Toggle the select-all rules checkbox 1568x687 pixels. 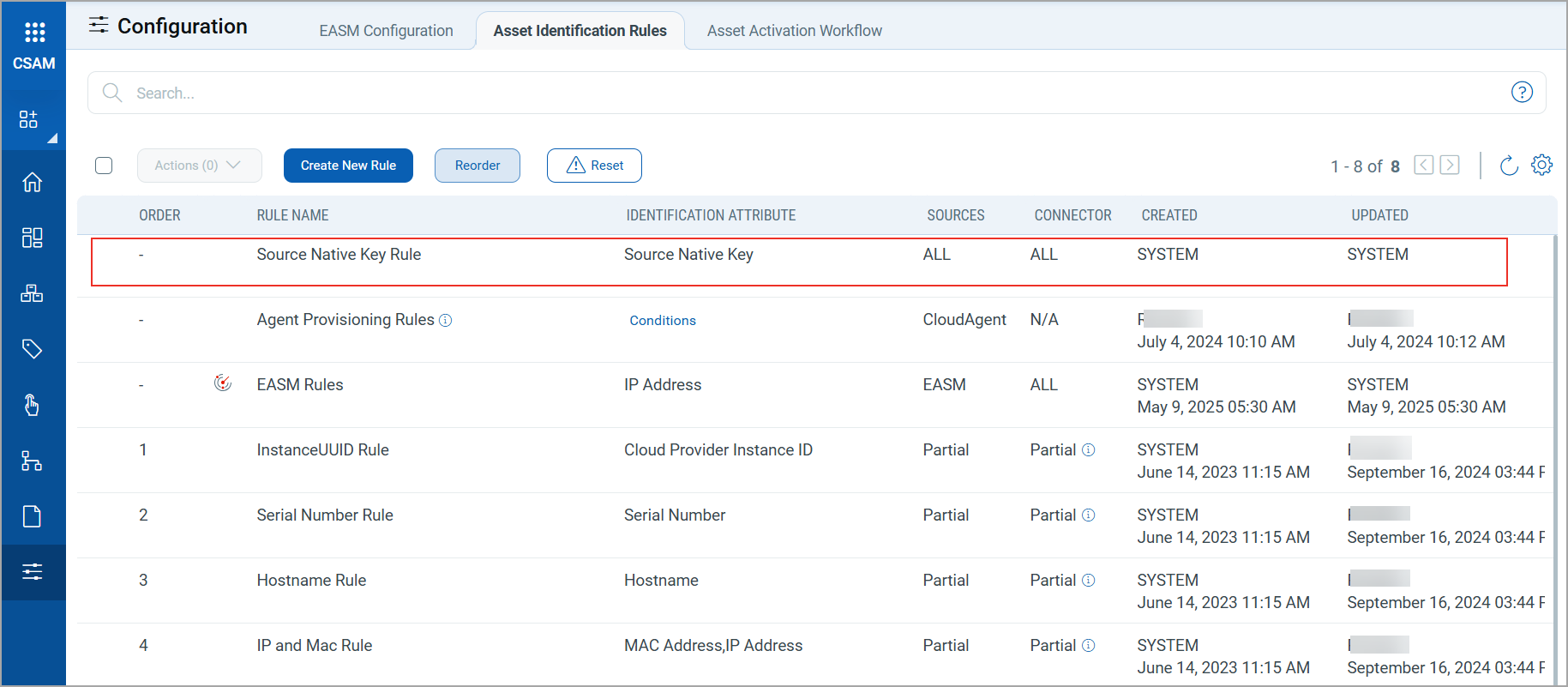[x=104, y=166]
